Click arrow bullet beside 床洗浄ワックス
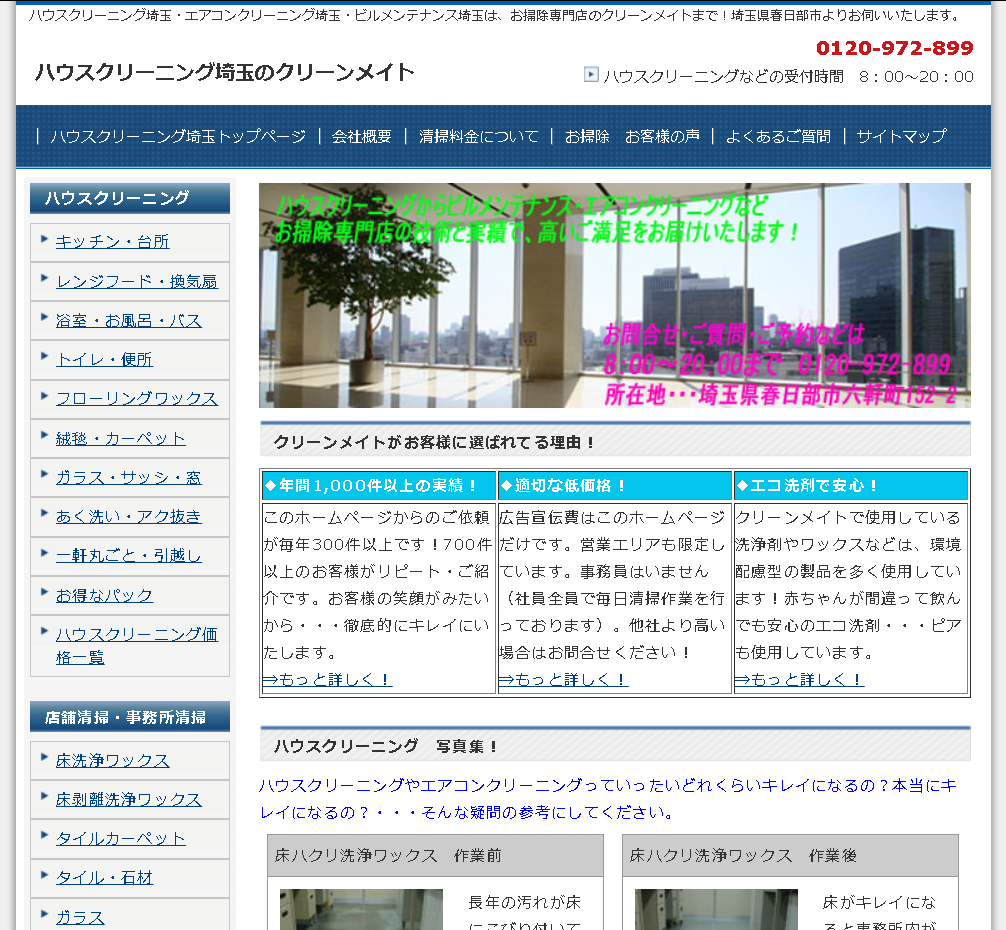Image resolution: width=1006 pixels, height=930 pixels. point(44,757)
